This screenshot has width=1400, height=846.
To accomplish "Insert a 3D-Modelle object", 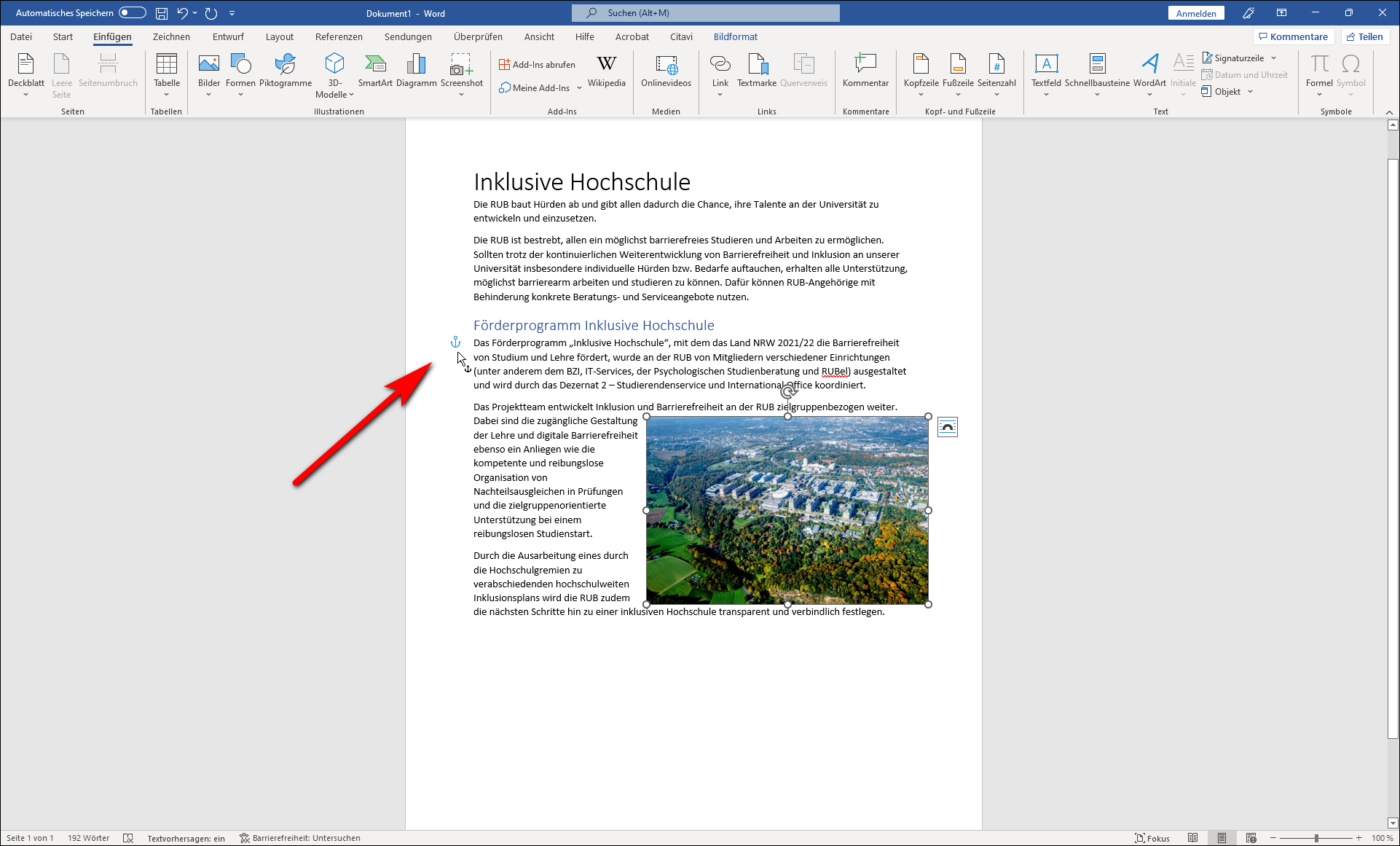I will point(334,75).
